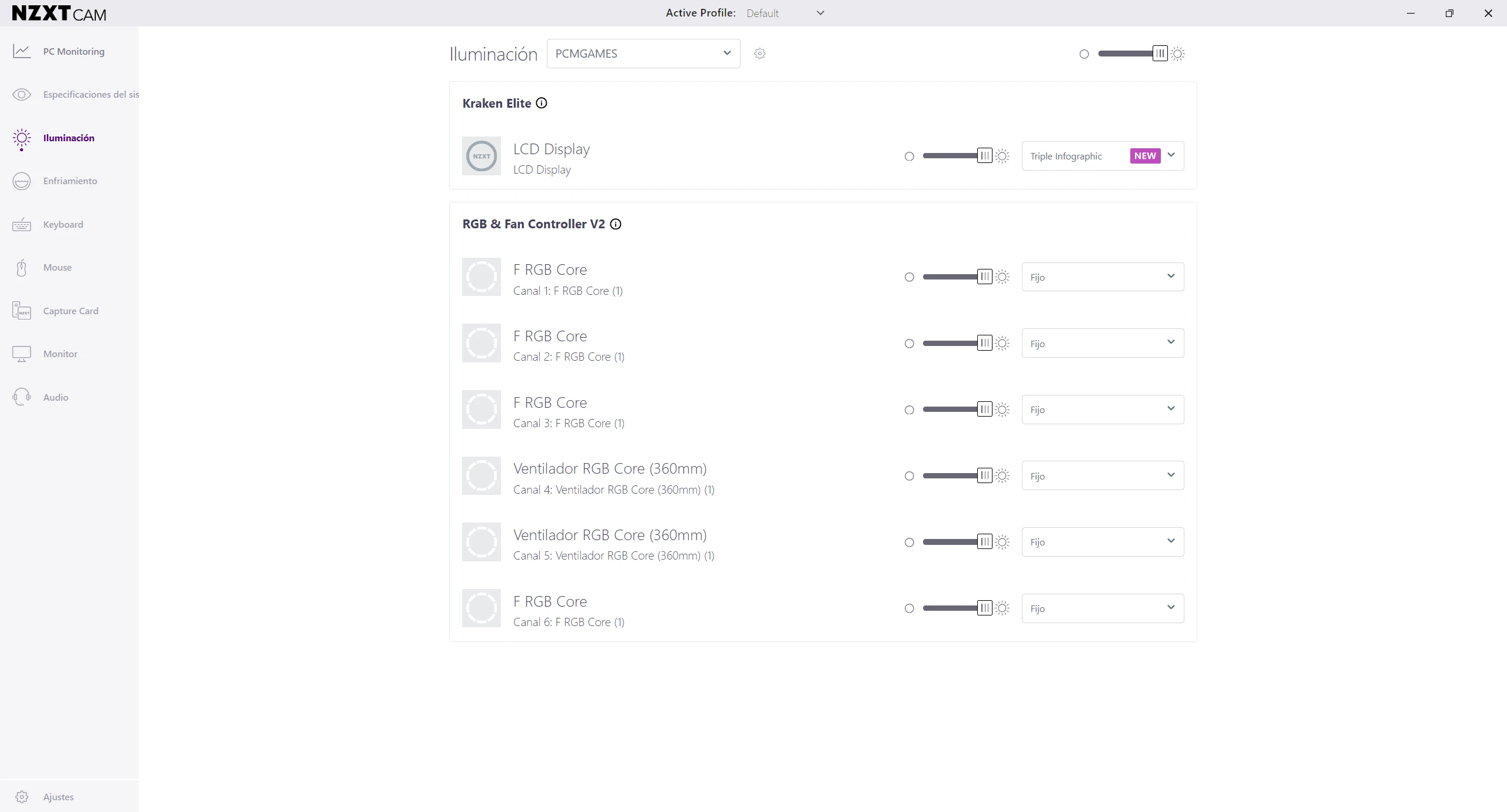
Task: Click the fan ring icon for Canal 2
Action: pos(482,343)
